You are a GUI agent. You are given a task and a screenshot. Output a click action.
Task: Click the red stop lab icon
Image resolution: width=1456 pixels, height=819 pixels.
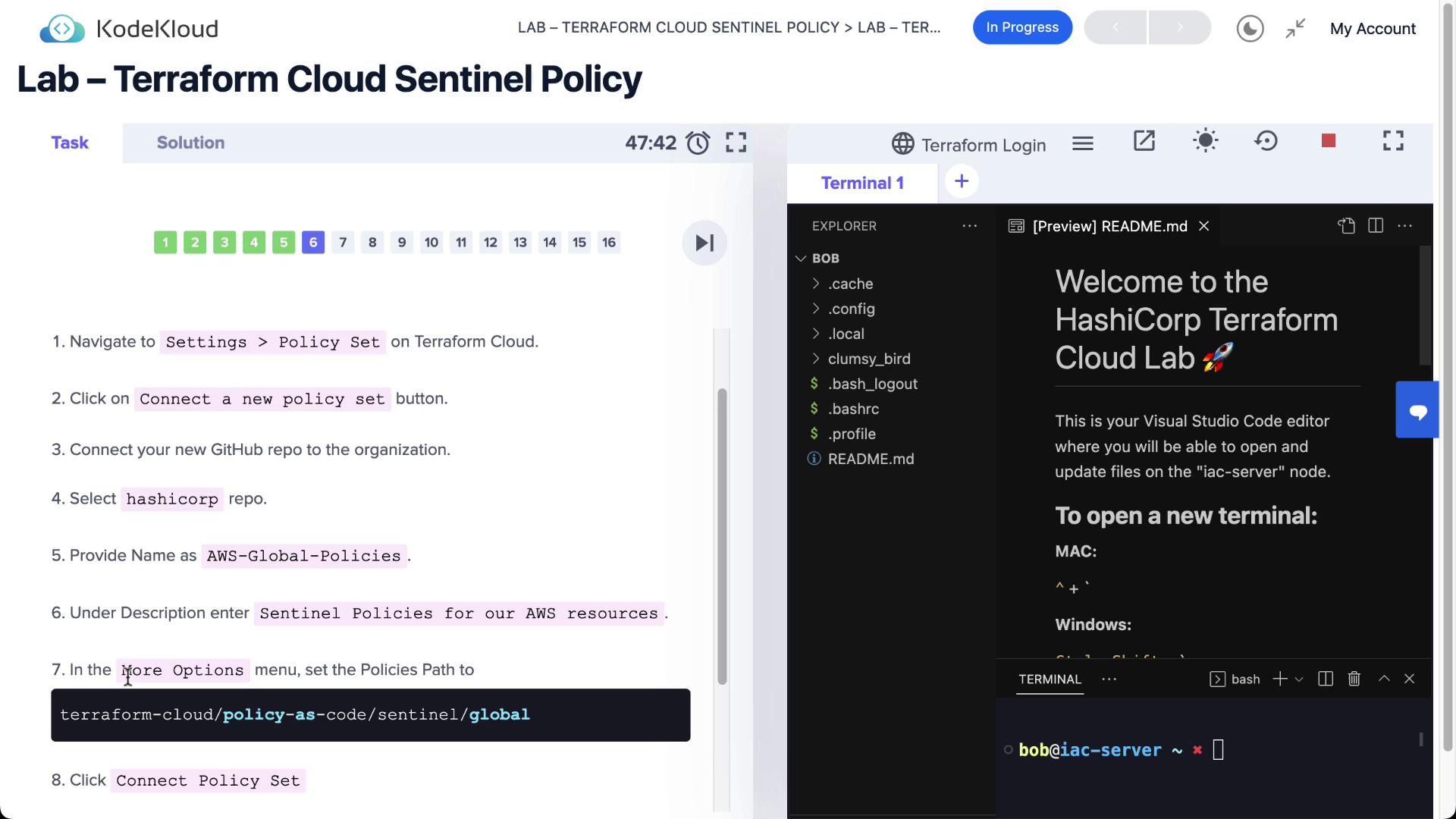pos(1328,141)
